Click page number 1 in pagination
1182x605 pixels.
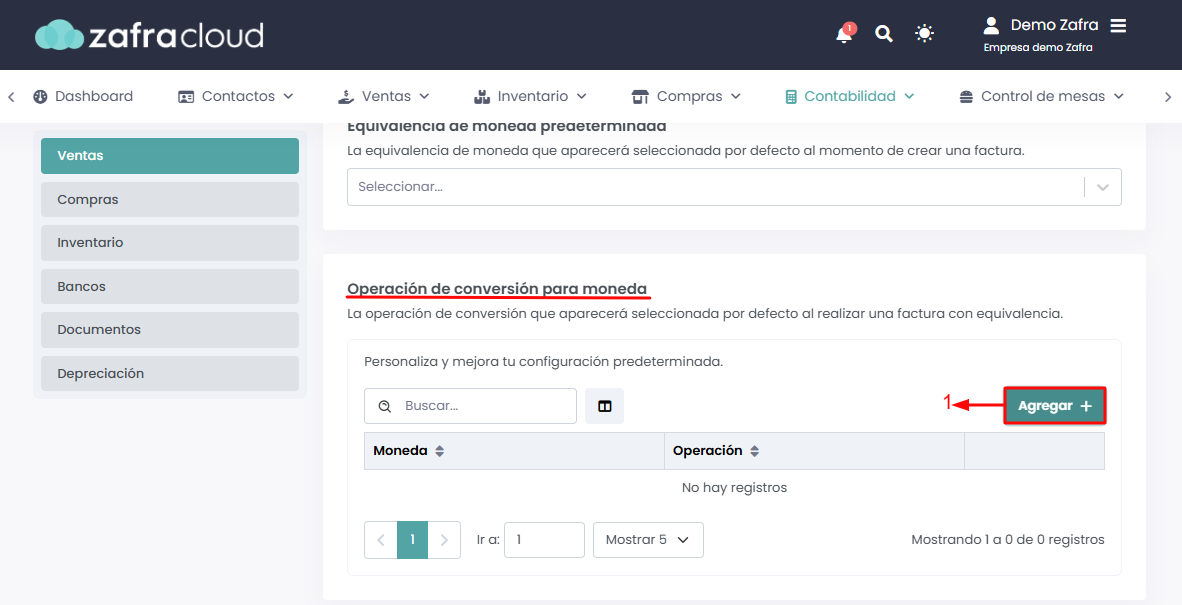click(412, 540)
